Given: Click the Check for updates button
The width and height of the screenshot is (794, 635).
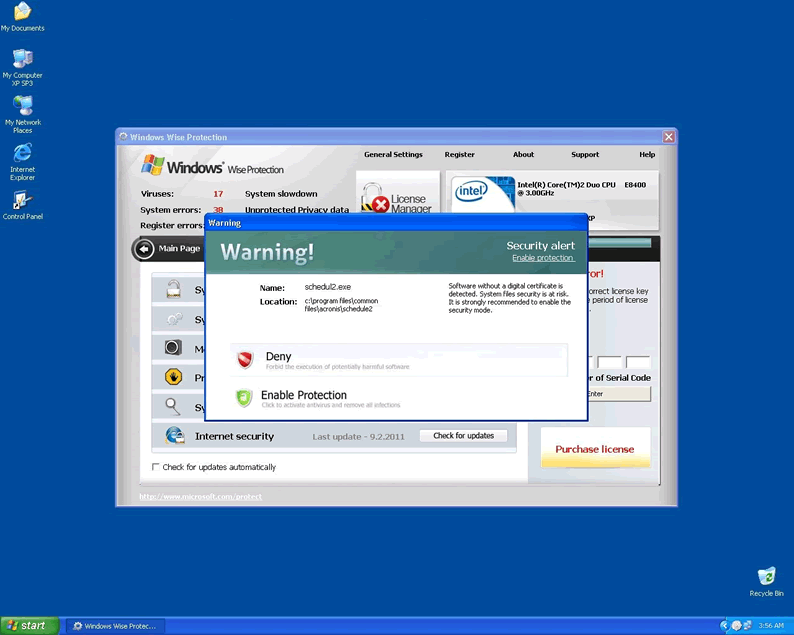Looking at the screenshot, I should 463,436.
